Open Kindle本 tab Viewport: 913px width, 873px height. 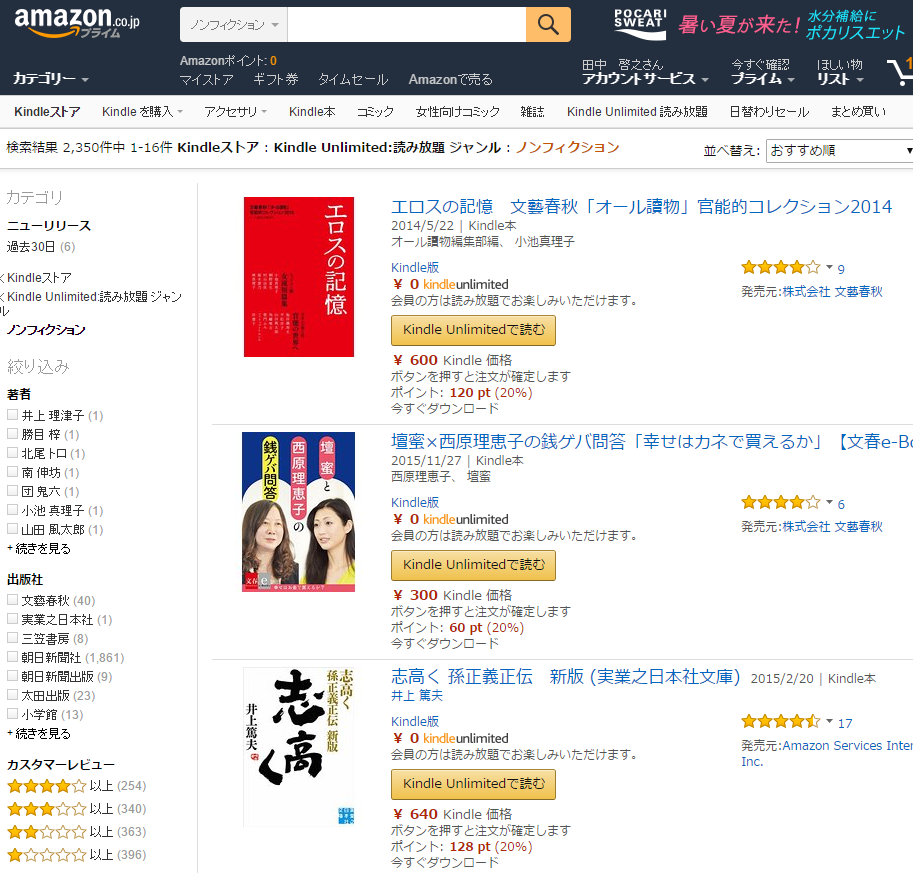coord(312,111)
